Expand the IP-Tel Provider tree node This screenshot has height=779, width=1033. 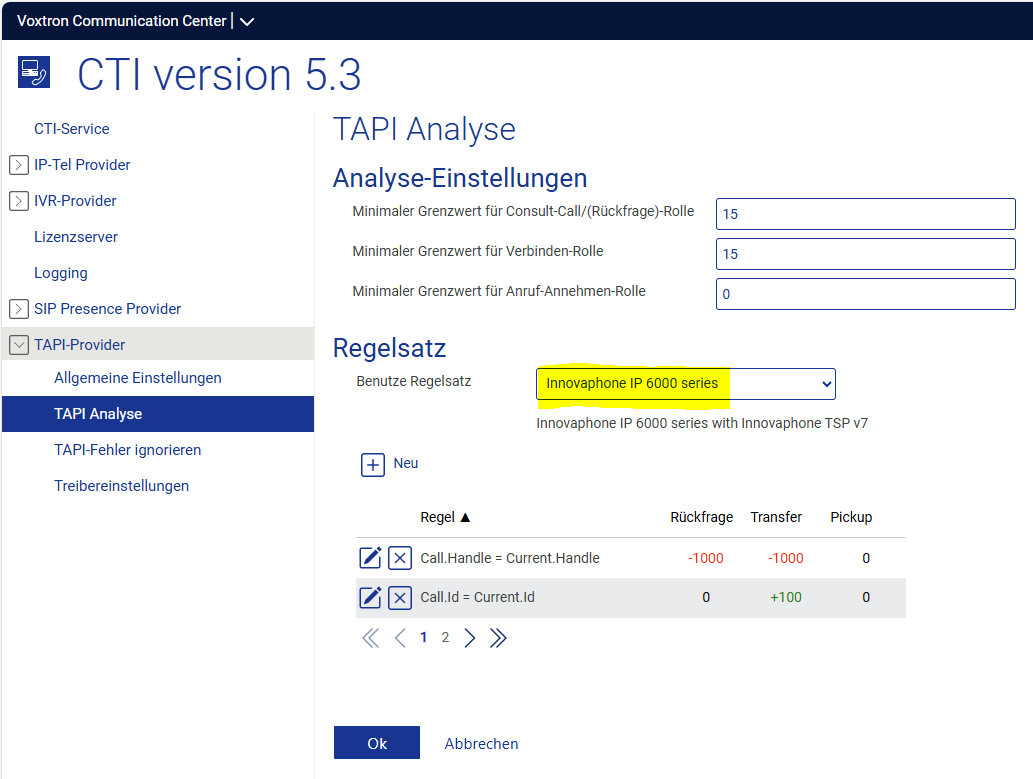pyautogui.click(x=18, y=165)
